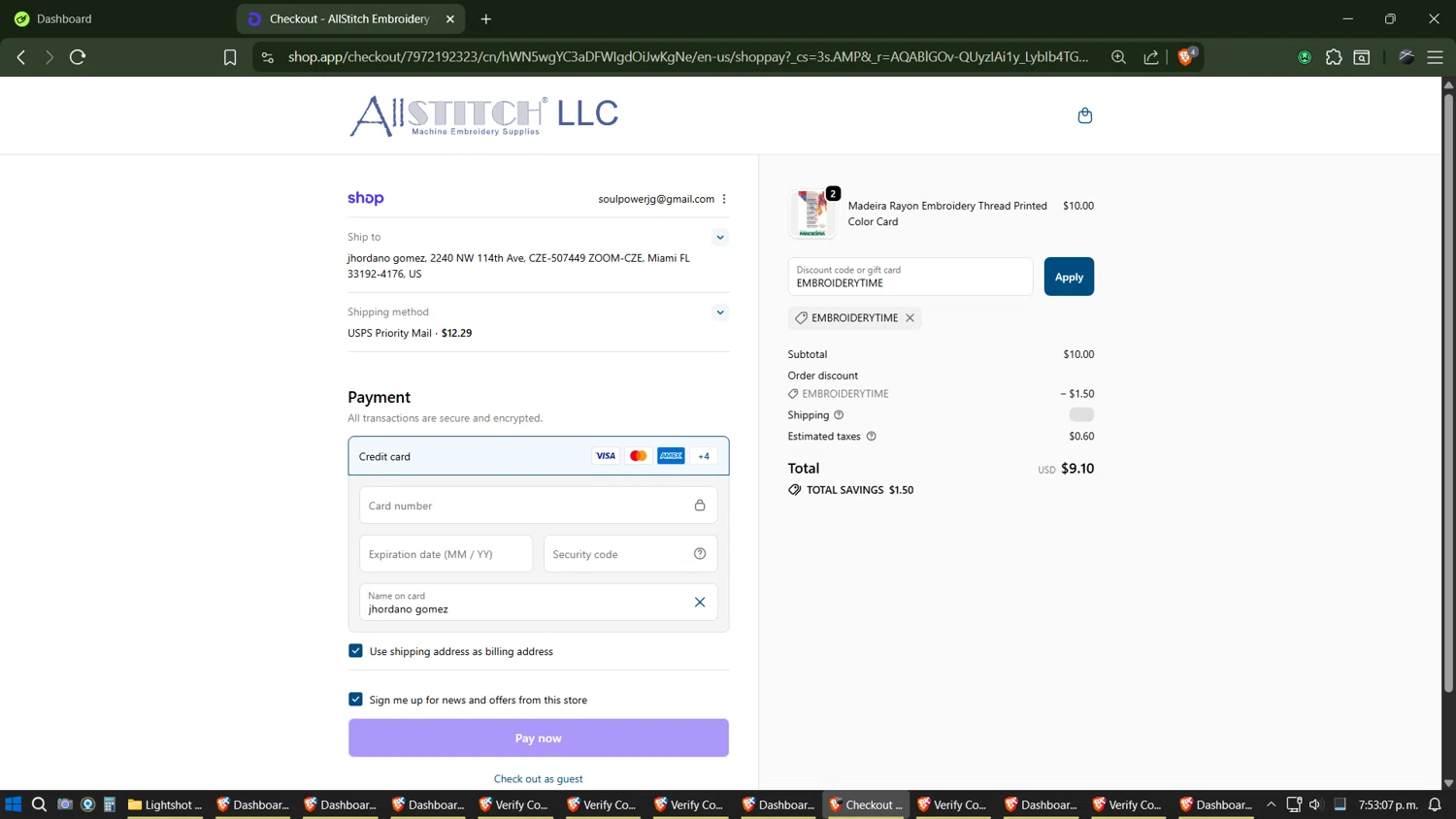Click the AllStitch LLC logo
This screenshot has height=819, width=1456.
483,115
